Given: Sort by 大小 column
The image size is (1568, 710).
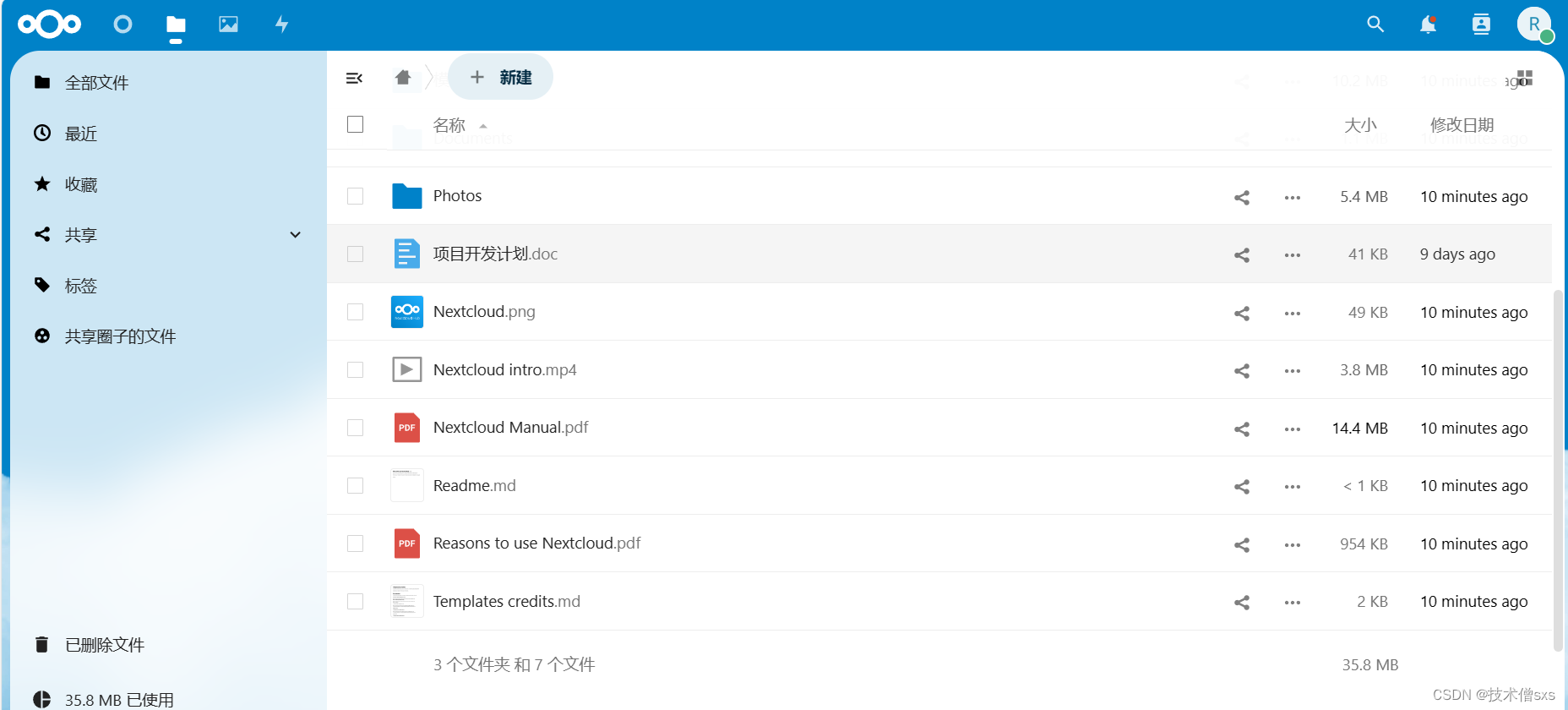Looking at the screenshot, I should coord(1360,125).
